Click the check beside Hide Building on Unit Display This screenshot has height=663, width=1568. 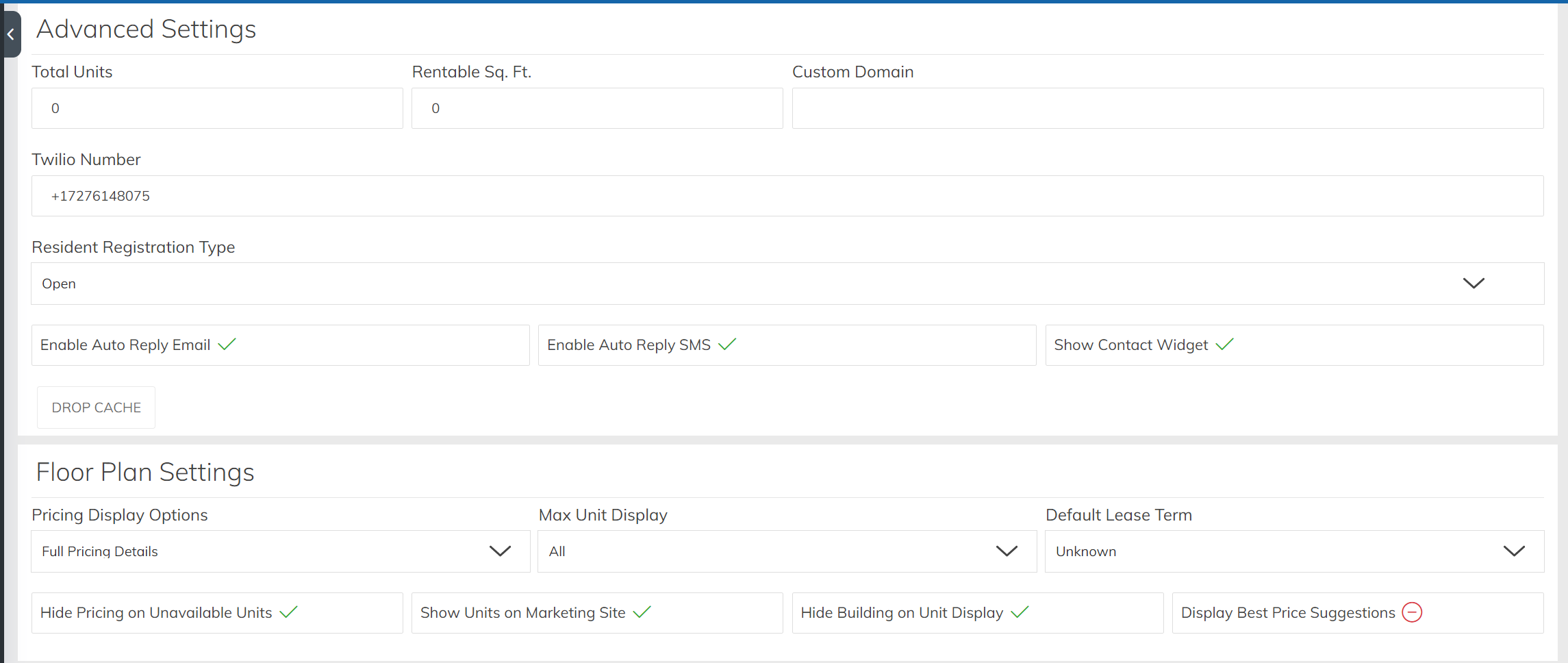1020,612
